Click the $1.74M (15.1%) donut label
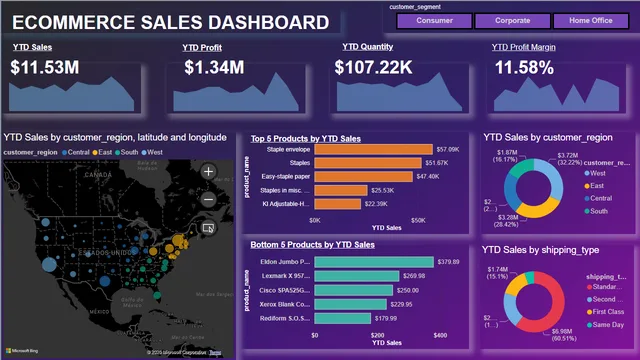Viewport: 640px width, 360px height. click(x=498, y=273)
